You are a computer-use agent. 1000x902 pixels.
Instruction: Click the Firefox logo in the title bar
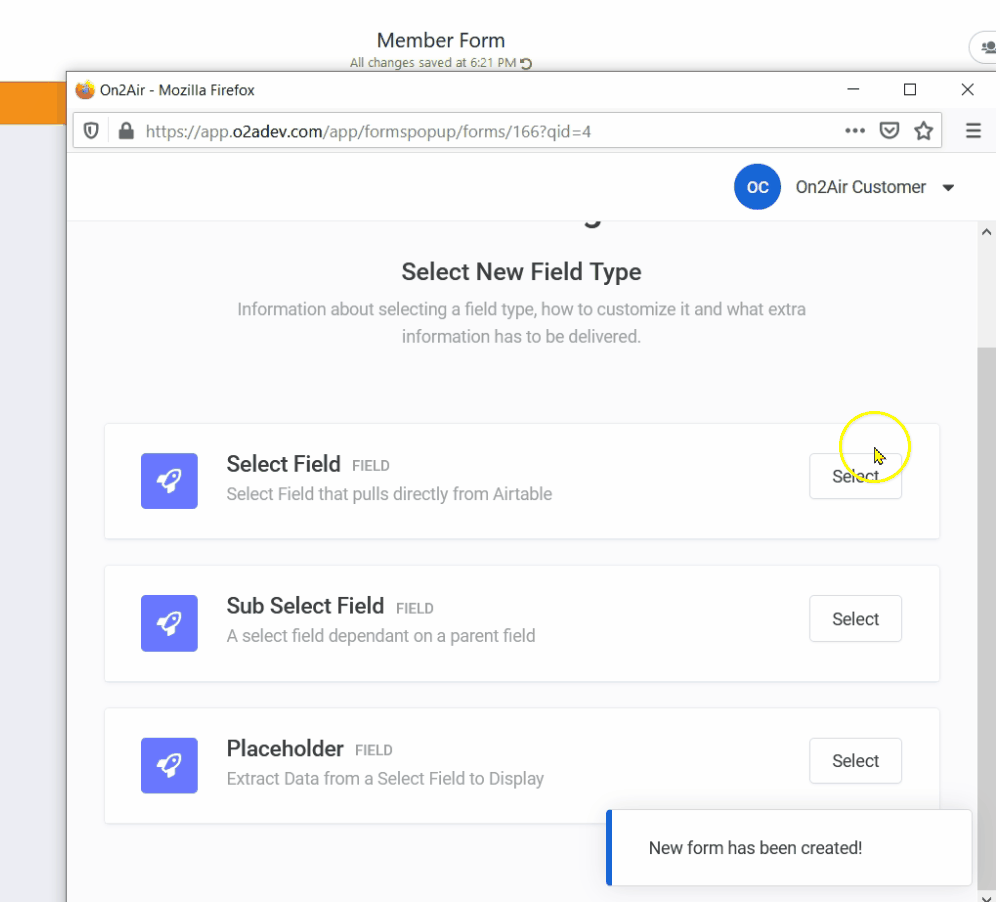point(84,89)
